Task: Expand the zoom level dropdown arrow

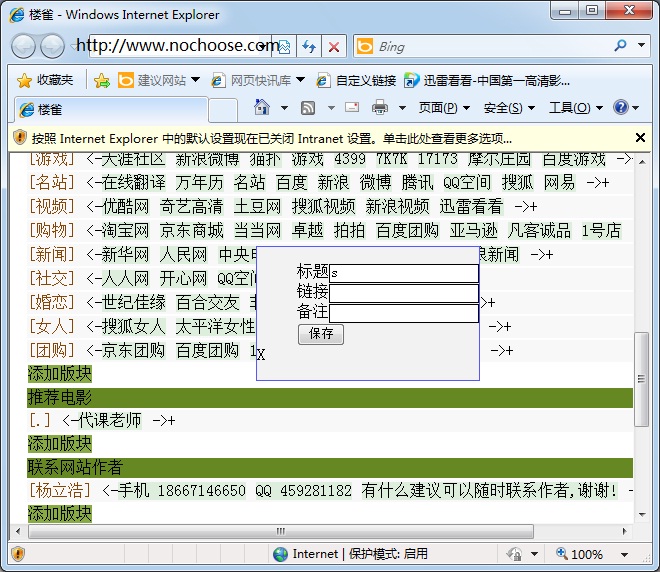Action: (625, 554)
